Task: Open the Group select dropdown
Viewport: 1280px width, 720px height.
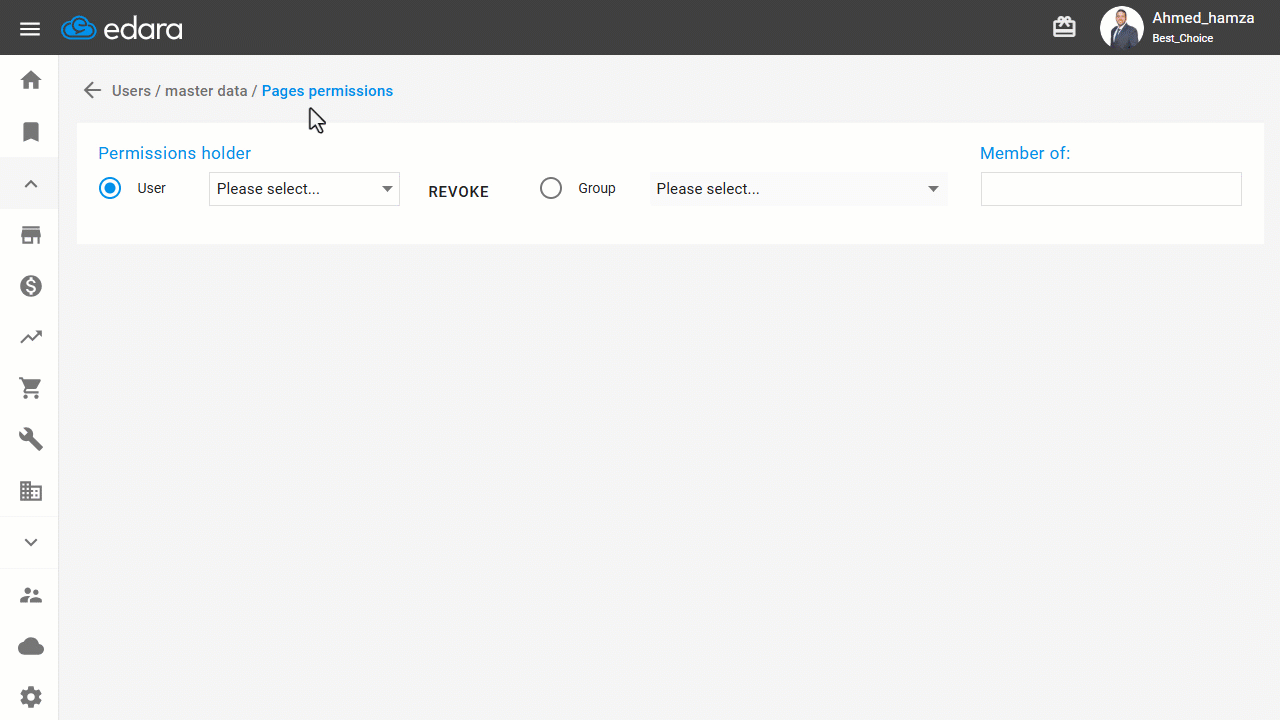Action: (799, 189)
